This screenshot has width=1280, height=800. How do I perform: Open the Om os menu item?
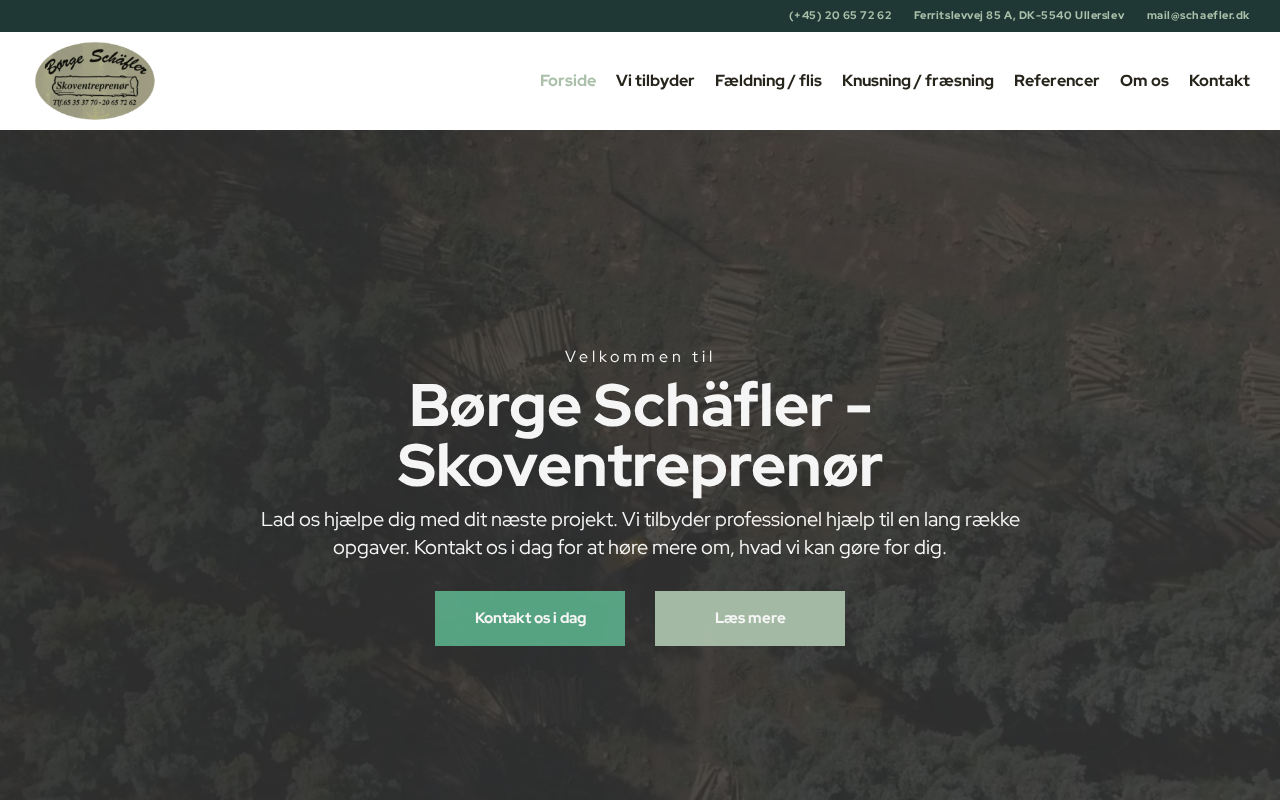coord(1144,81)
